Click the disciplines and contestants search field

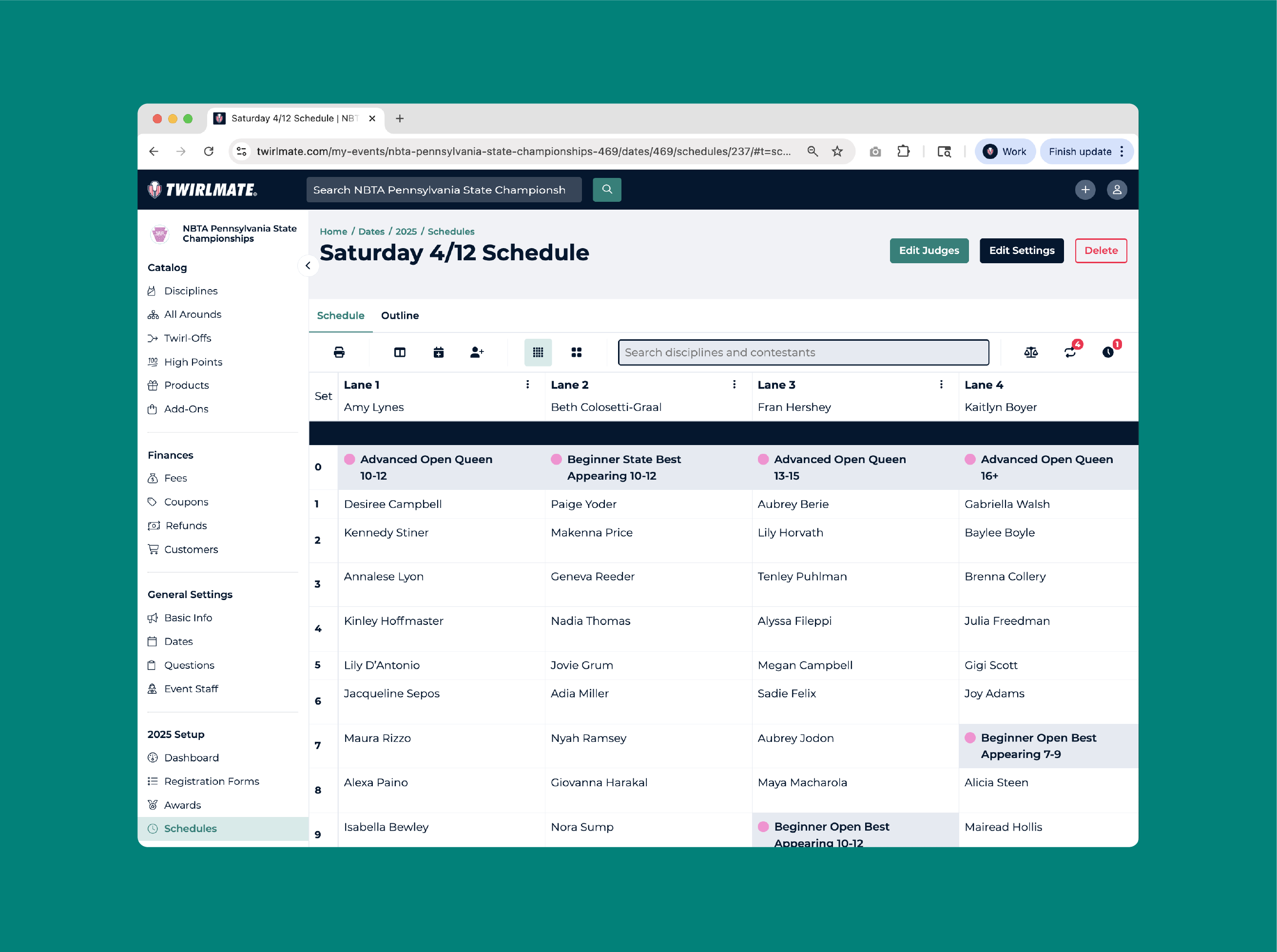(803, 352)
